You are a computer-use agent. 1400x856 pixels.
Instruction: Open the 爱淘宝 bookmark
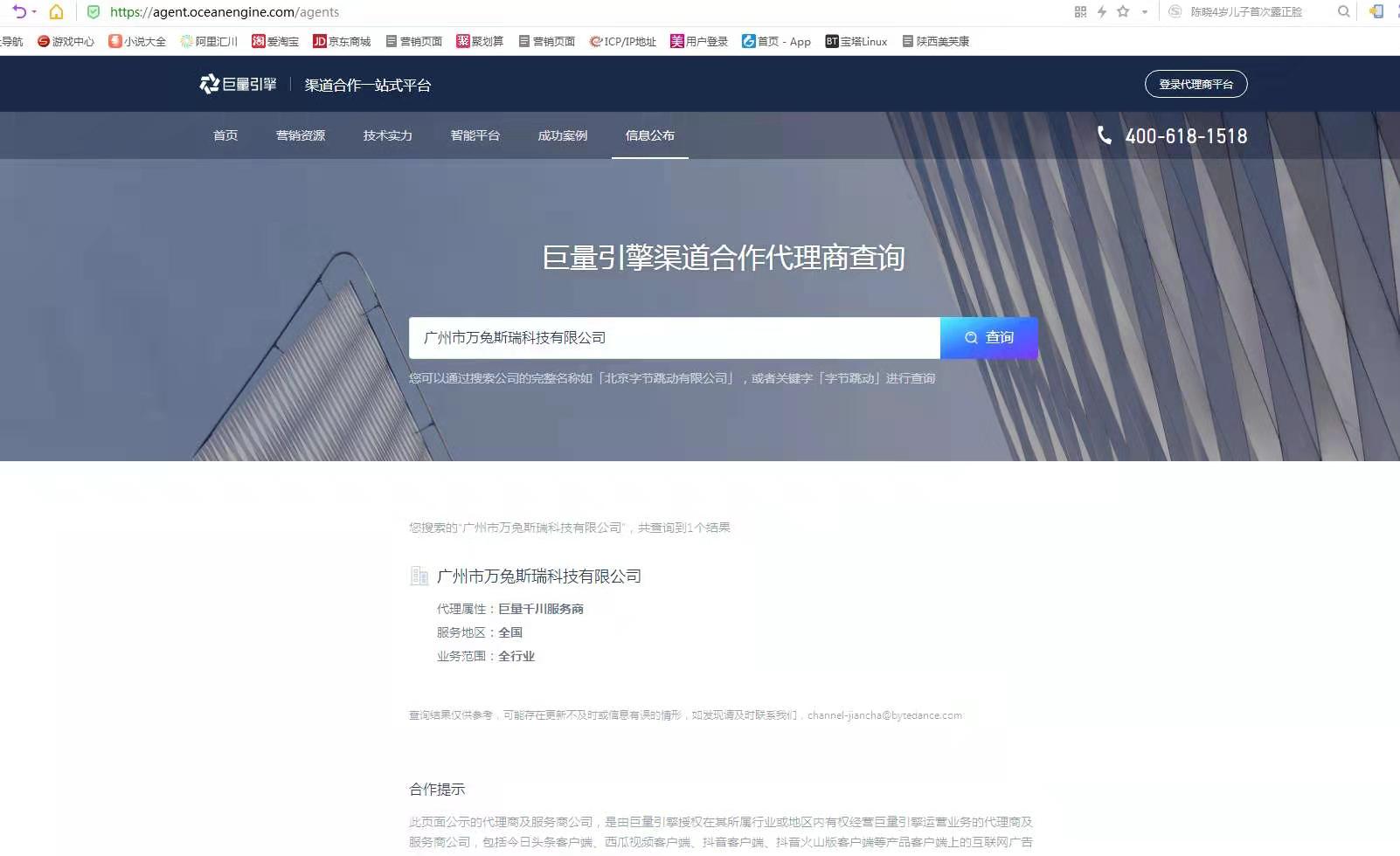point(275,41)
